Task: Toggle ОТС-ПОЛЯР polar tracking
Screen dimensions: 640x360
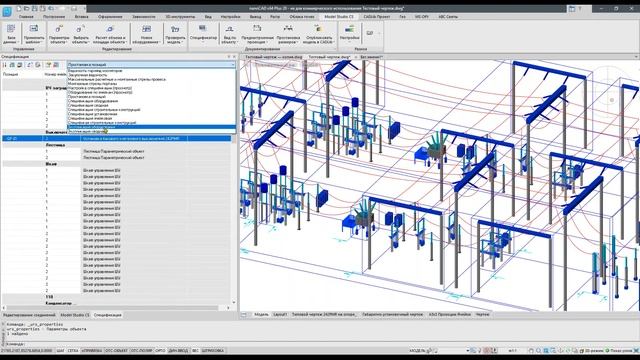Action: click(x=142, y=351)
